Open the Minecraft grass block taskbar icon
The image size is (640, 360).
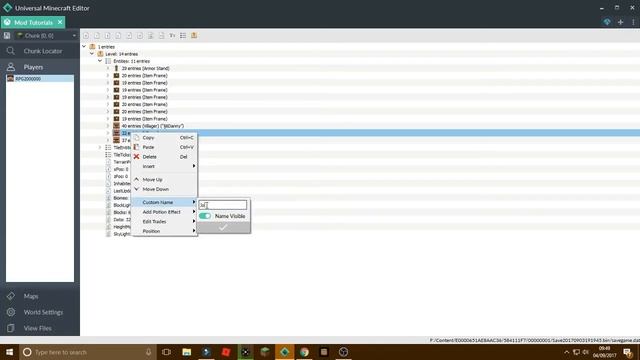point(265,352)
